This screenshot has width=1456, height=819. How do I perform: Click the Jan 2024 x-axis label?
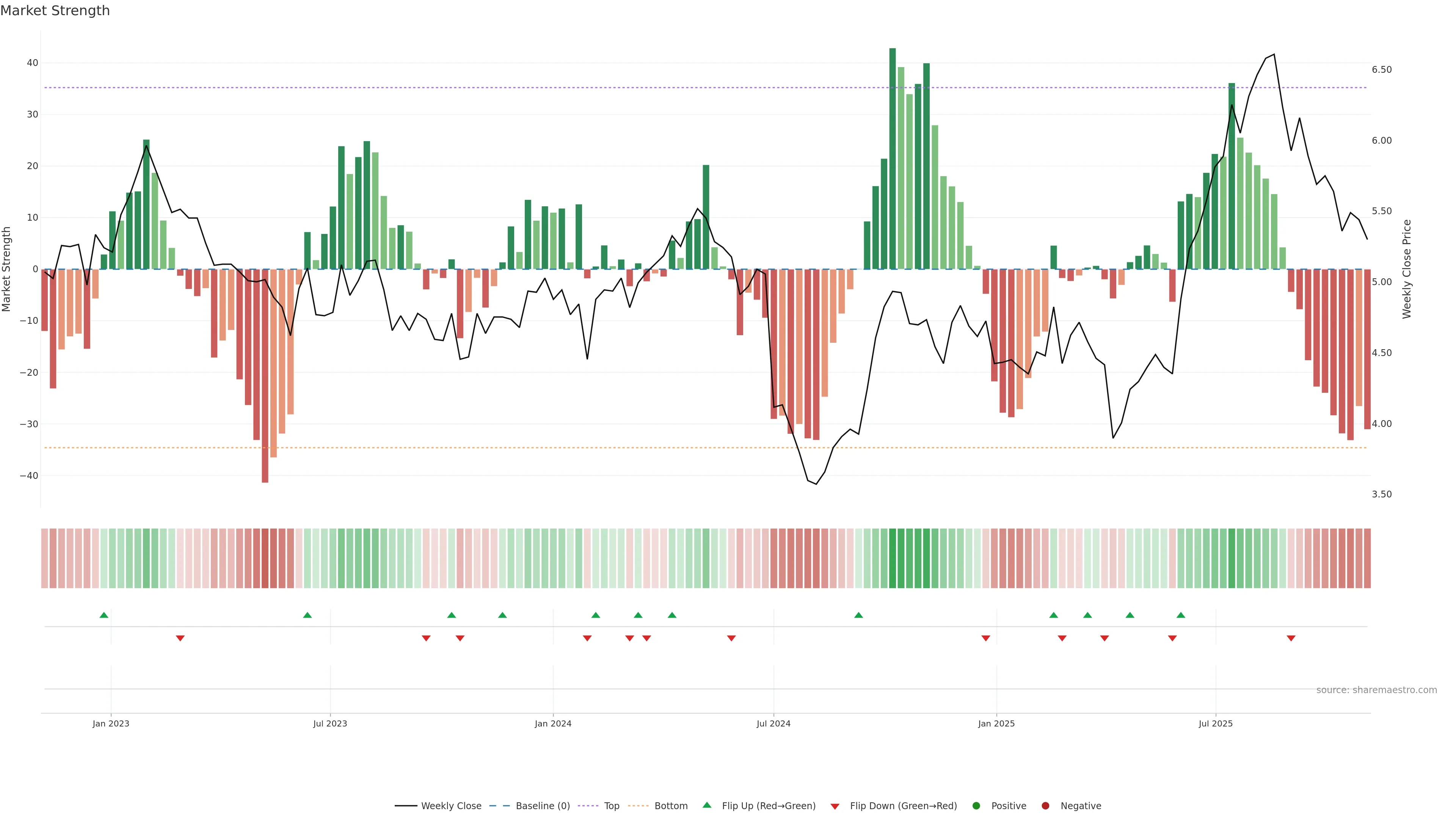553,723
